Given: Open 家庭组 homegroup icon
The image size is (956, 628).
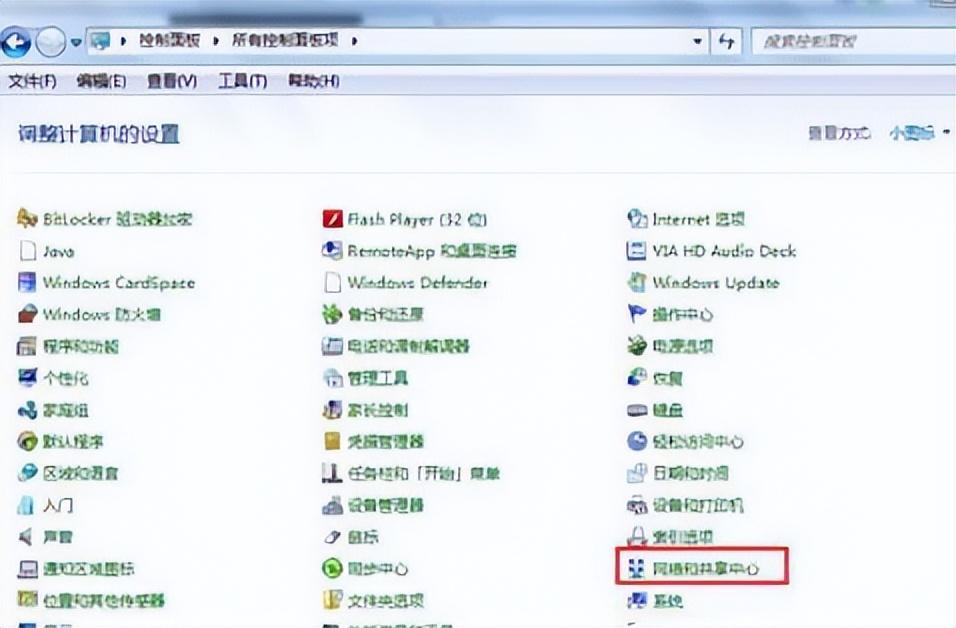Looking at the screenshot, I should click(x=27, y=410).
